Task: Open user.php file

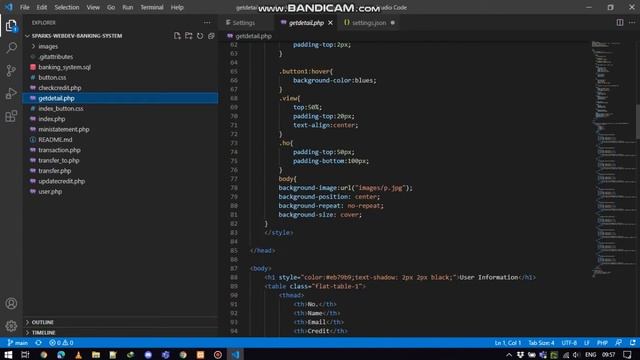Action: tap(50, 191)
